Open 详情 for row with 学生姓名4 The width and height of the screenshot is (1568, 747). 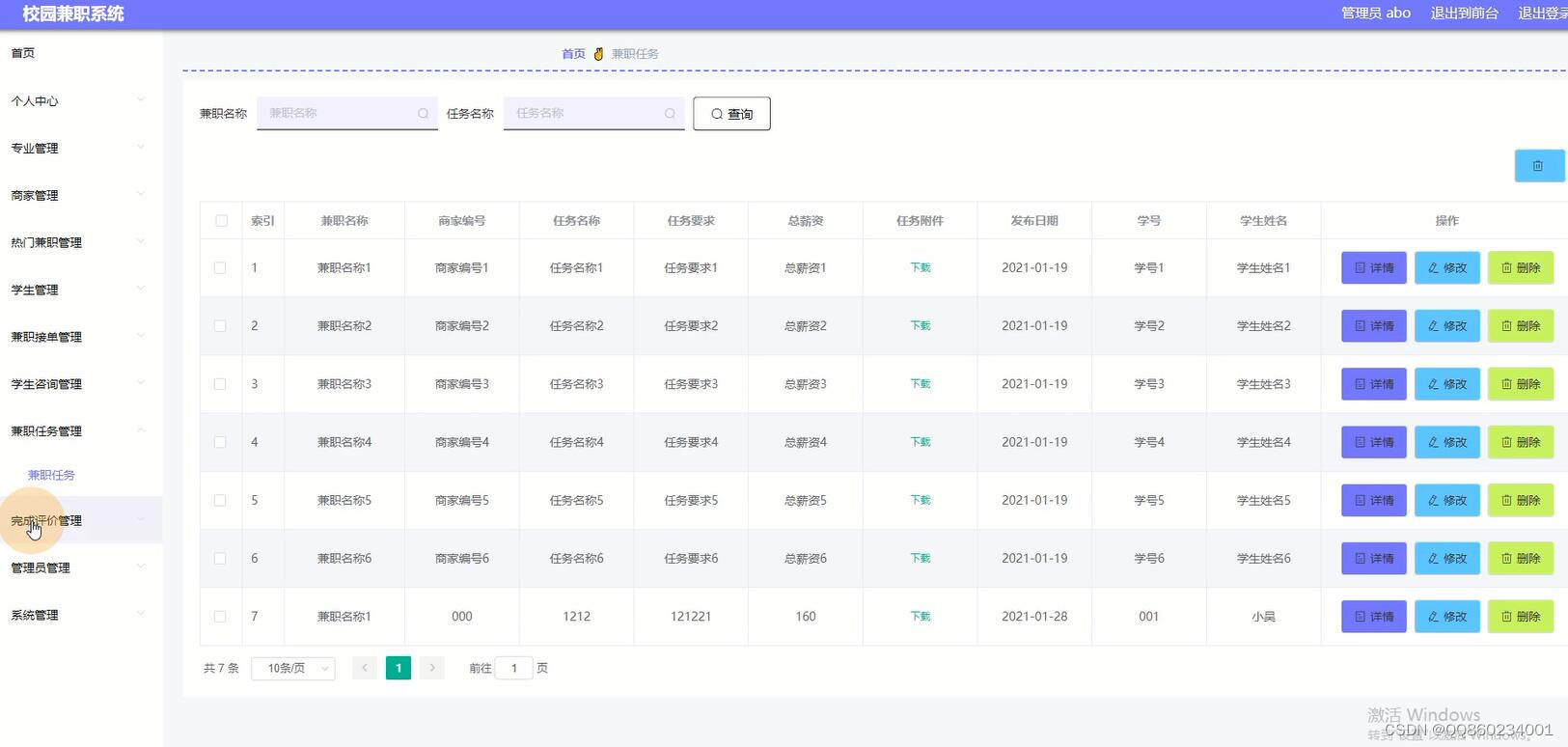pos(1374,442)
